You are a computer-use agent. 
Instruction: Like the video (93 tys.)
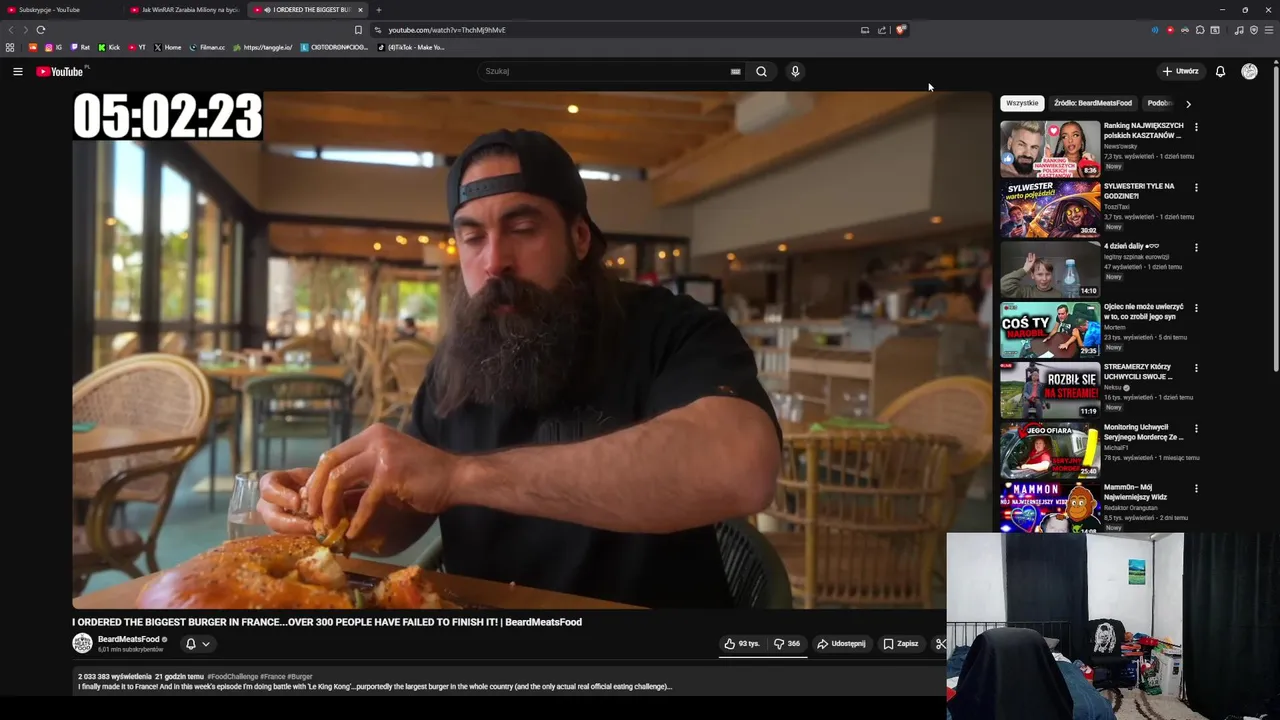[743, 644]
